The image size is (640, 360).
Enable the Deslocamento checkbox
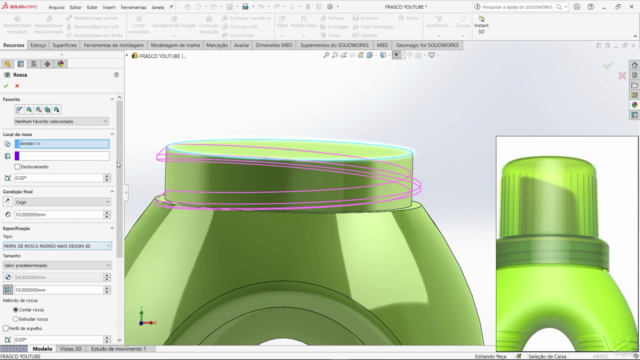(x=17, y=167)
